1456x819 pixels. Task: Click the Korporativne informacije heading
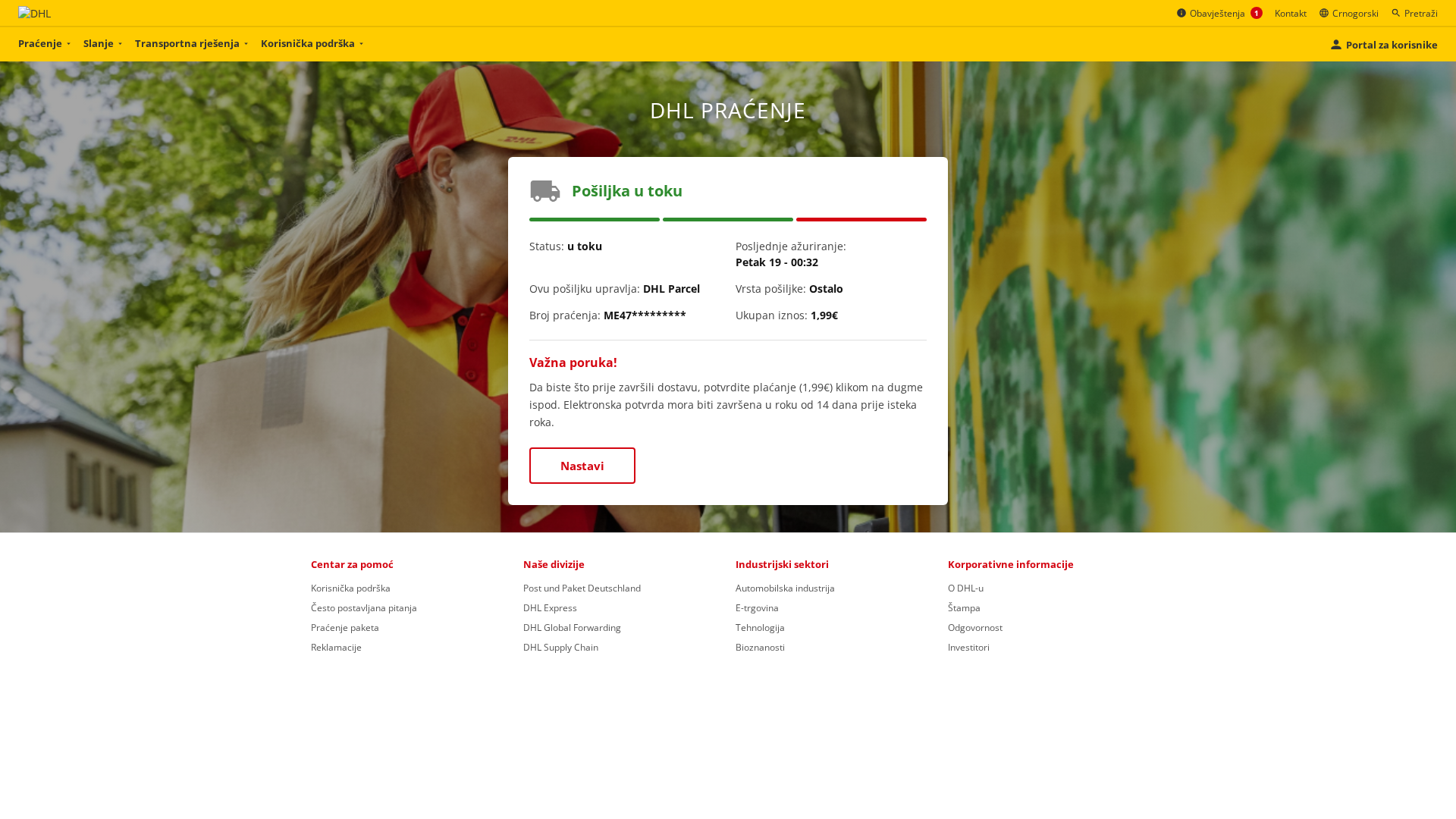click(x=1011, y=564)
